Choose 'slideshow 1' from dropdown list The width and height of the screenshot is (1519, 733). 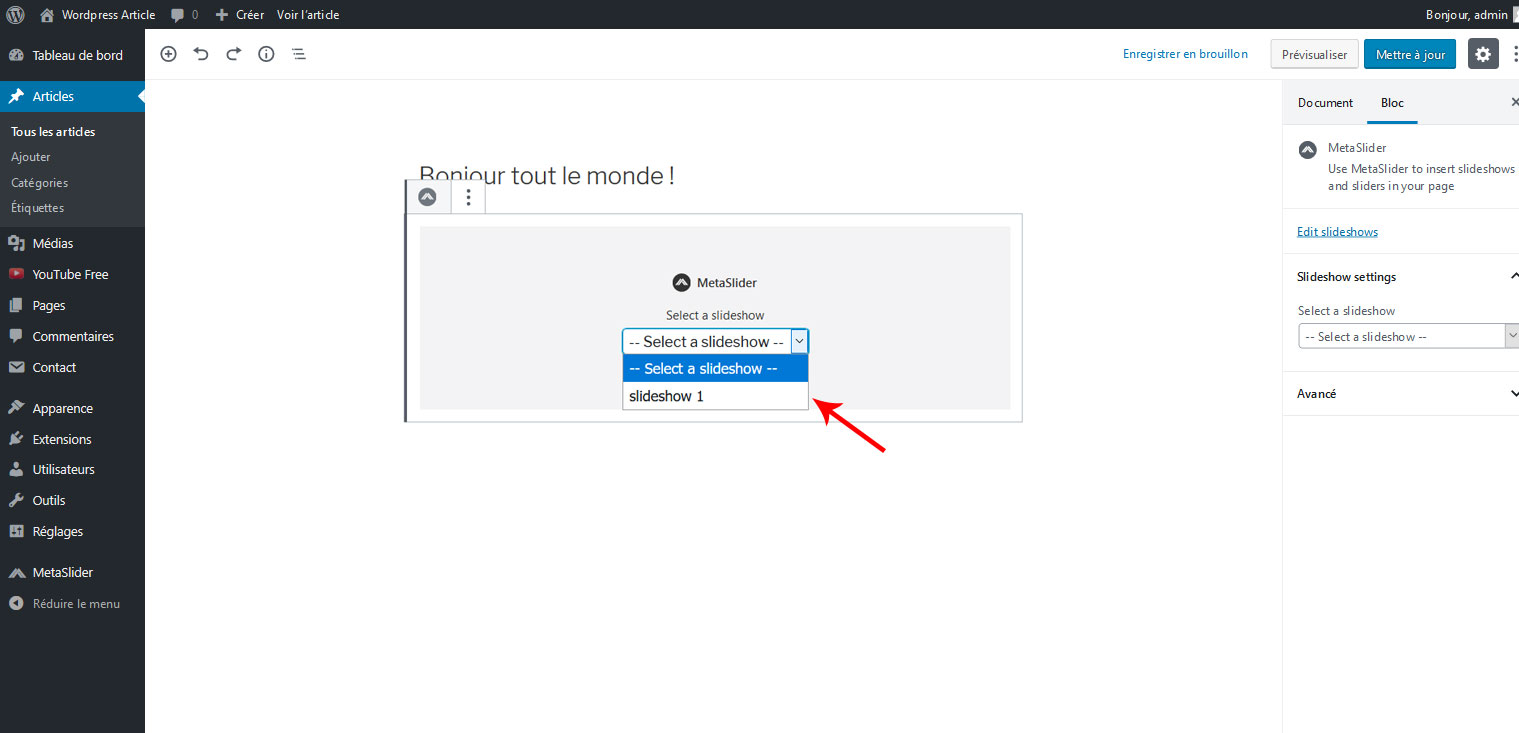[715, 396]
